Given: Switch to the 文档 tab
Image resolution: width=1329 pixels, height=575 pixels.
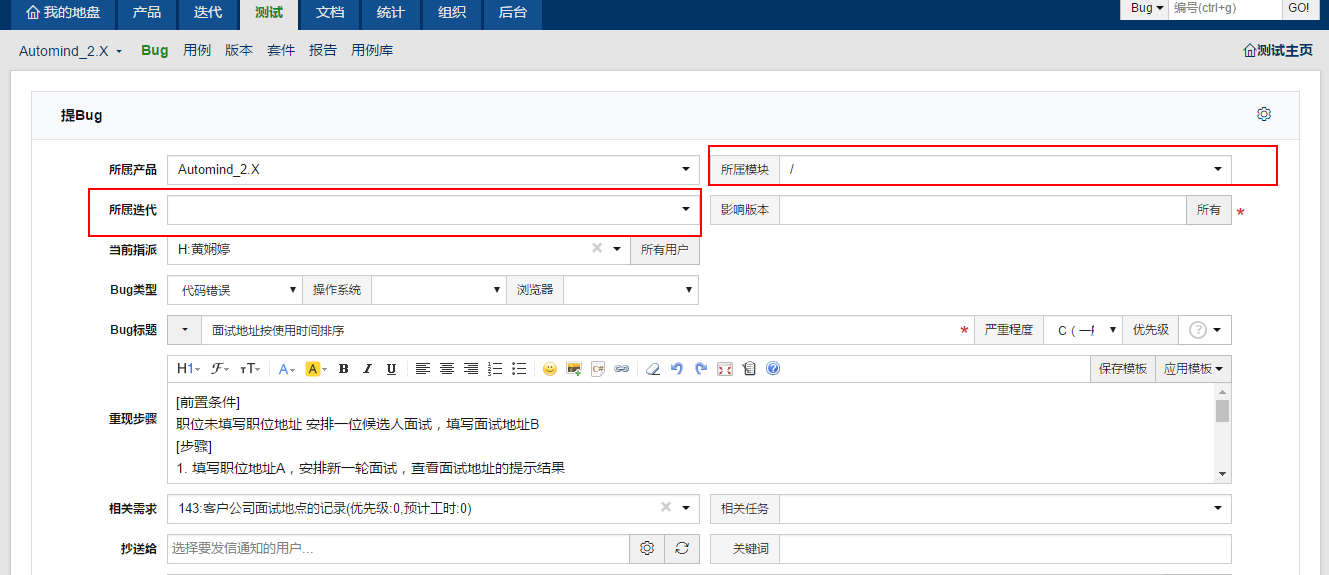Looking at the screenshot, I should click(x=329, y=13).
